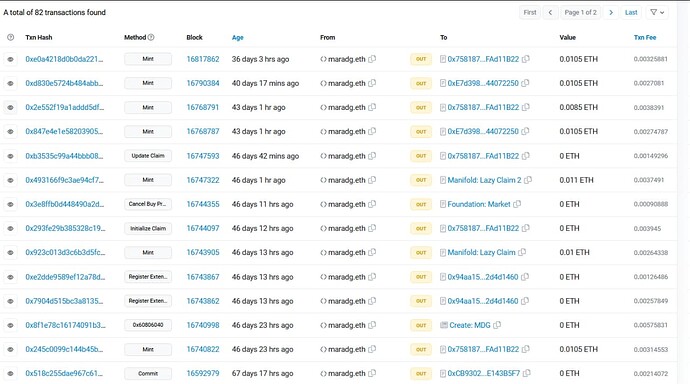Click Register Exten... badge in block 16743867 row
690x384 pixels.
pyautogui.click(x=148, y=277)
